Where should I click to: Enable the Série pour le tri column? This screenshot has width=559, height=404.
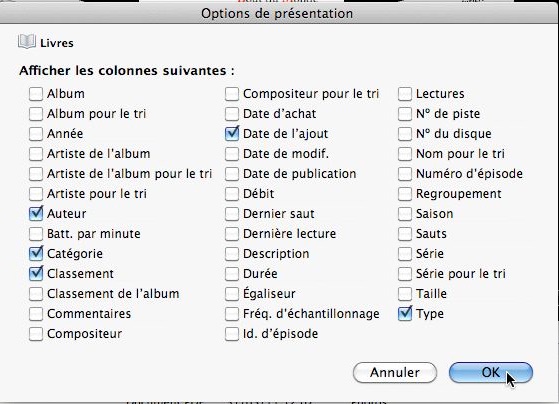[x=405, y=273]
